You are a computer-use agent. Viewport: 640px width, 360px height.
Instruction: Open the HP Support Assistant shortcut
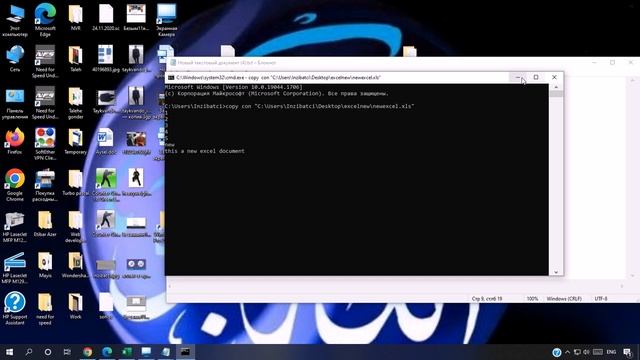pyautogui.click(x=15, y=308)
